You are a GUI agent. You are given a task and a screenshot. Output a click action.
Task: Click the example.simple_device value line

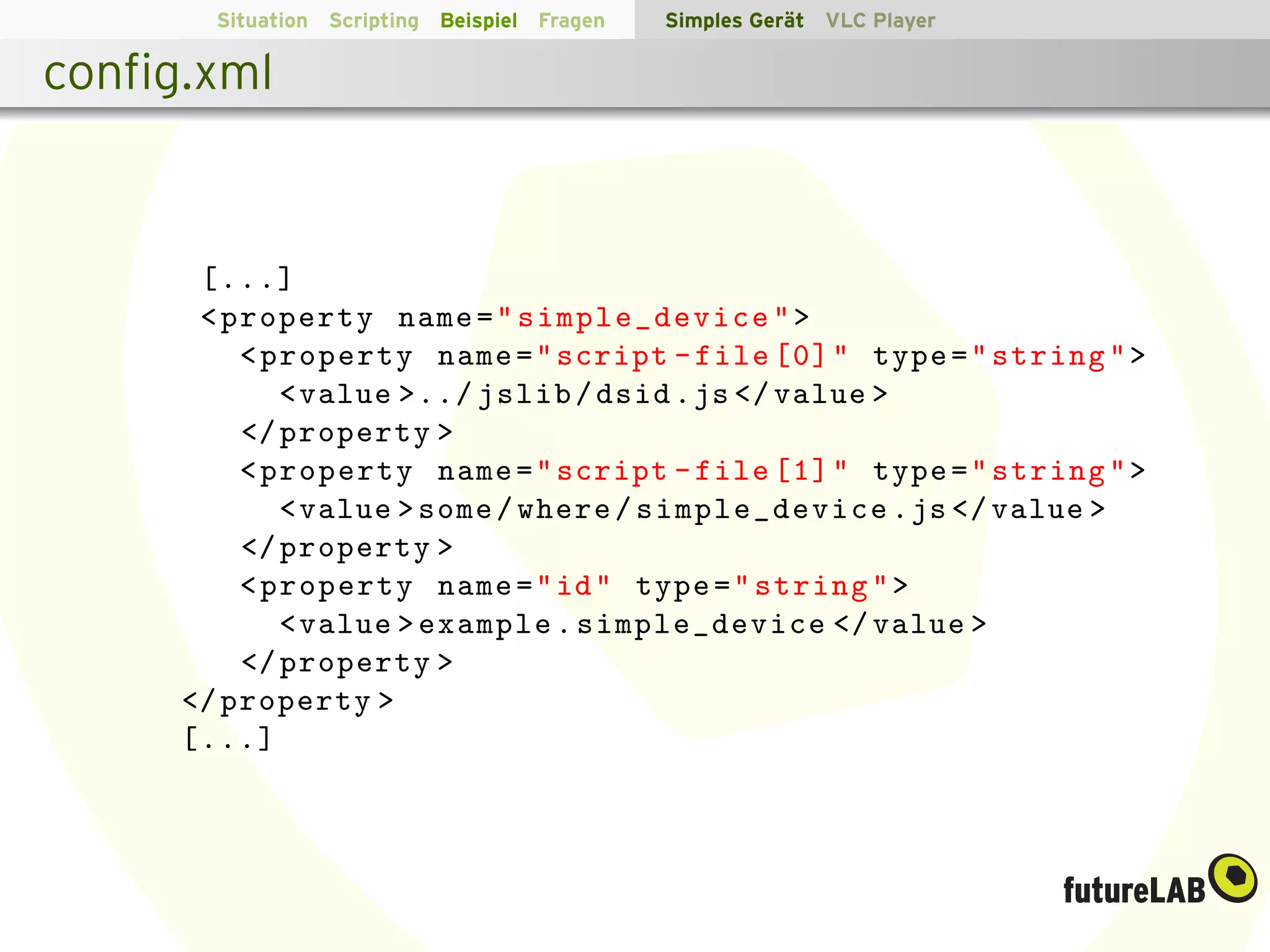[633, 625]
